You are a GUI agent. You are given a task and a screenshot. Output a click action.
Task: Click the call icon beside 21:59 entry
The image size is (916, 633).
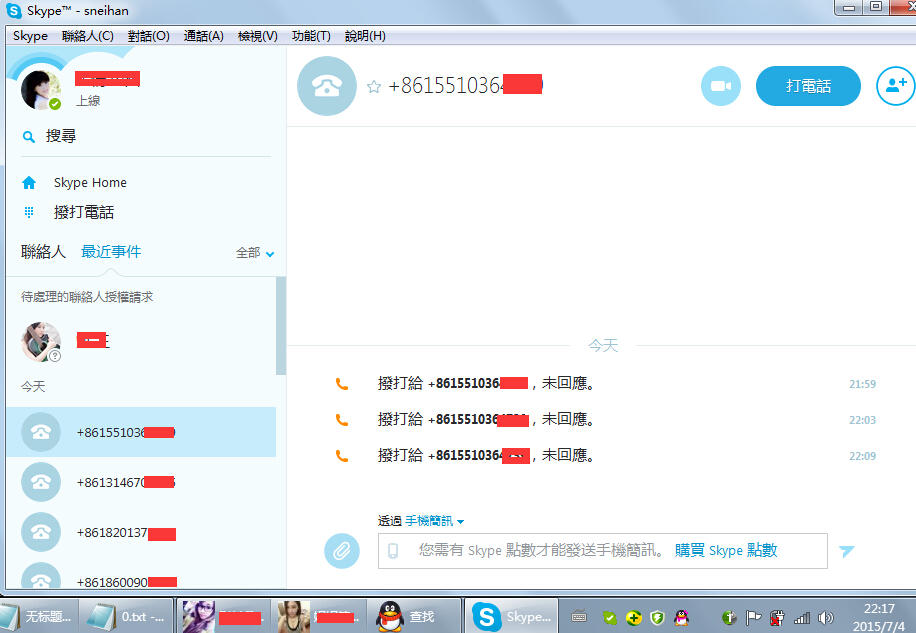342,384
